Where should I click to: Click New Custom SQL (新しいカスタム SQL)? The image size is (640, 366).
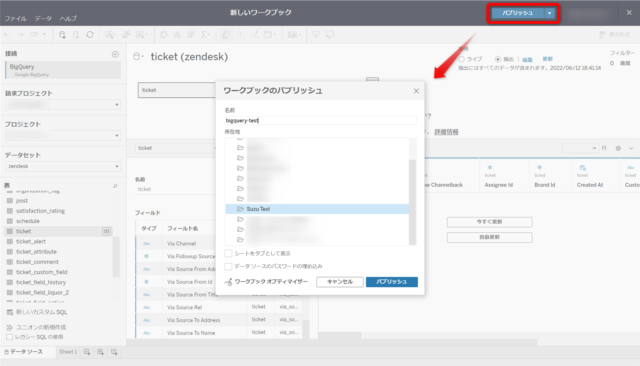coord(37,312)
